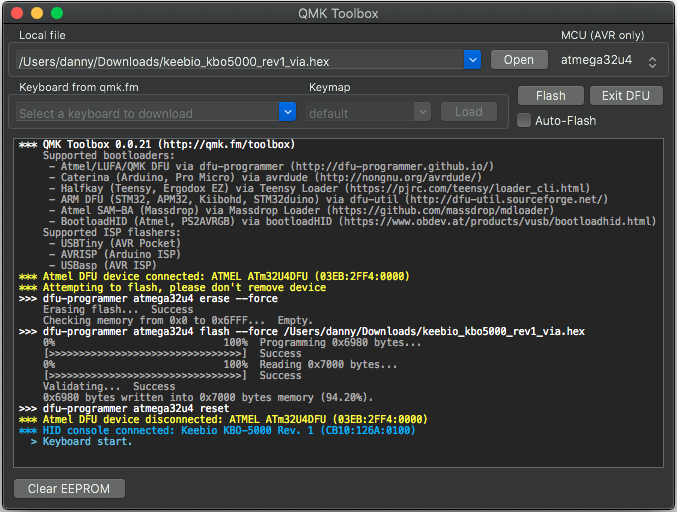Expand the qmk.fm keyboard list arrow
The width and height of the screenshot is (677, 512).
288,112
